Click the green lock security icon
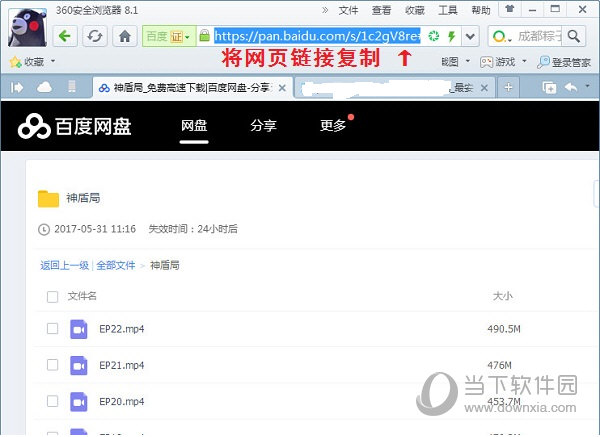This screenshot has width=601, height=437. click(x=205, y=36)
